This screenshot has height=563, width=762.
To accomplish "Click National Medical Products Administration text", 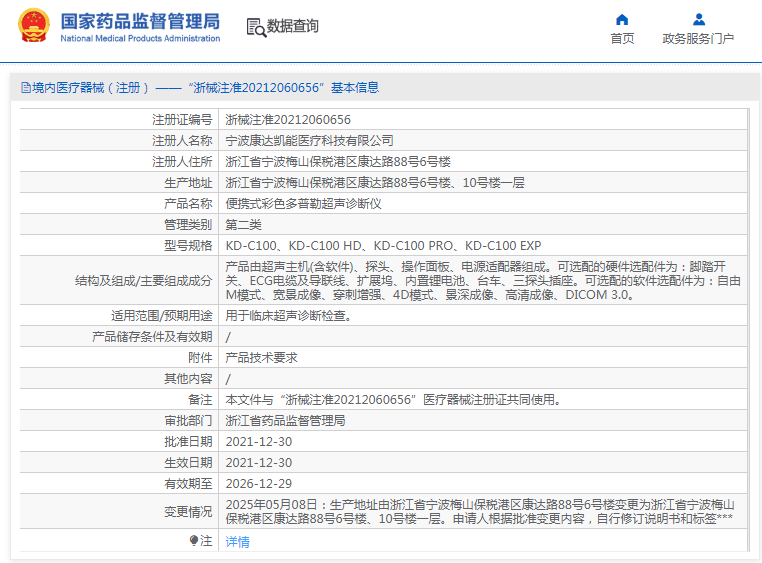I will pos(140,38).
